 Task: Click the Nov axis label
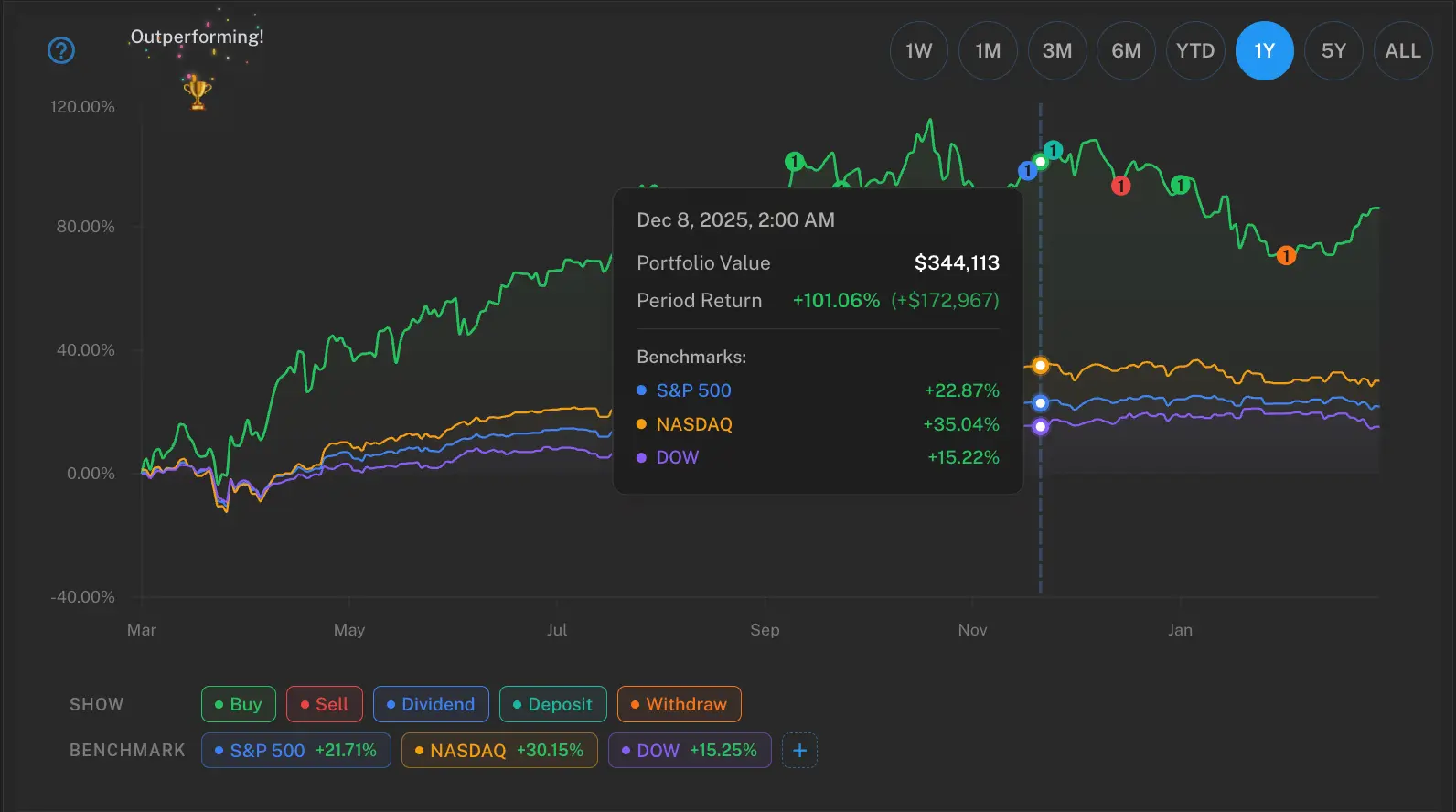click(x=972, y=630)
